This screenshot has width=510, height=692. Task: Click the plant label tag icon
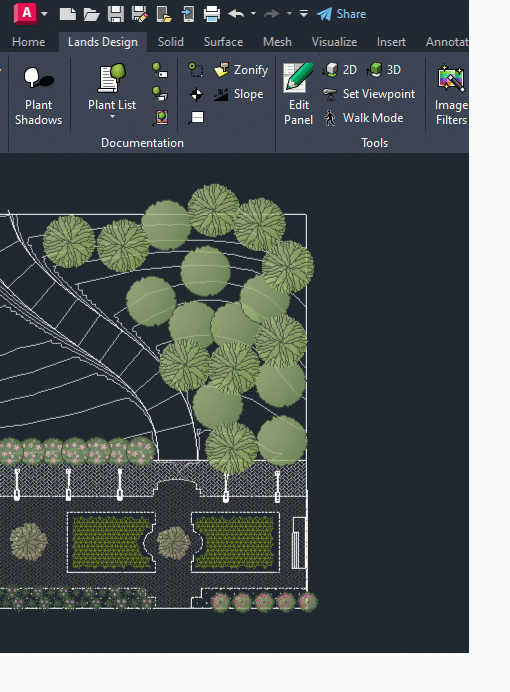(160, 70)
